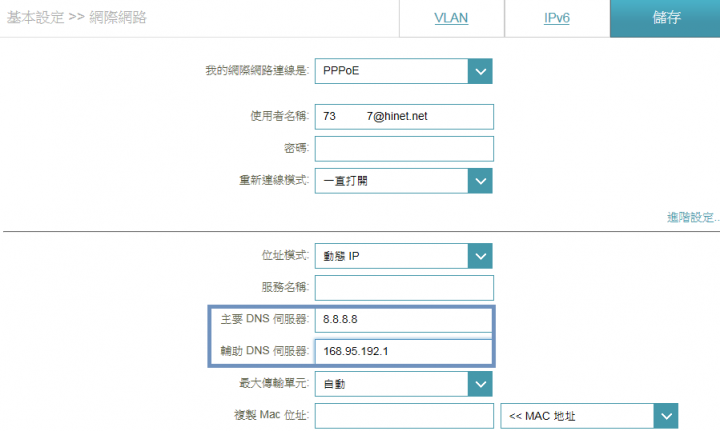This screenshot has height=431, width=720.
Task: Click the 基本設定 >> 網際網路 breadcrumb text
Action: pos(77,17)
